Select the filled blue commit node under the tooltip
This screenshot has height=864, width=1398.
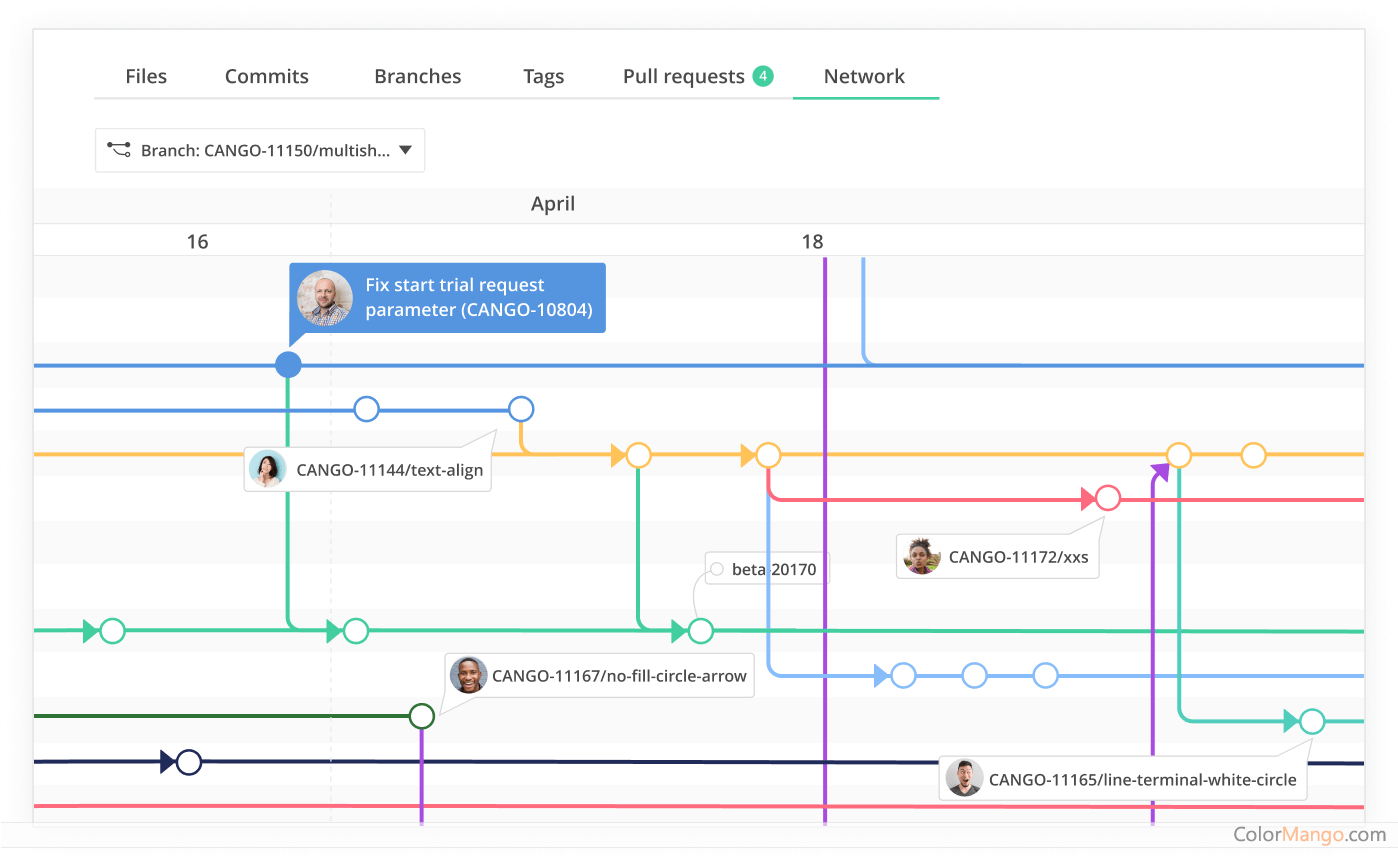(288, 365)
